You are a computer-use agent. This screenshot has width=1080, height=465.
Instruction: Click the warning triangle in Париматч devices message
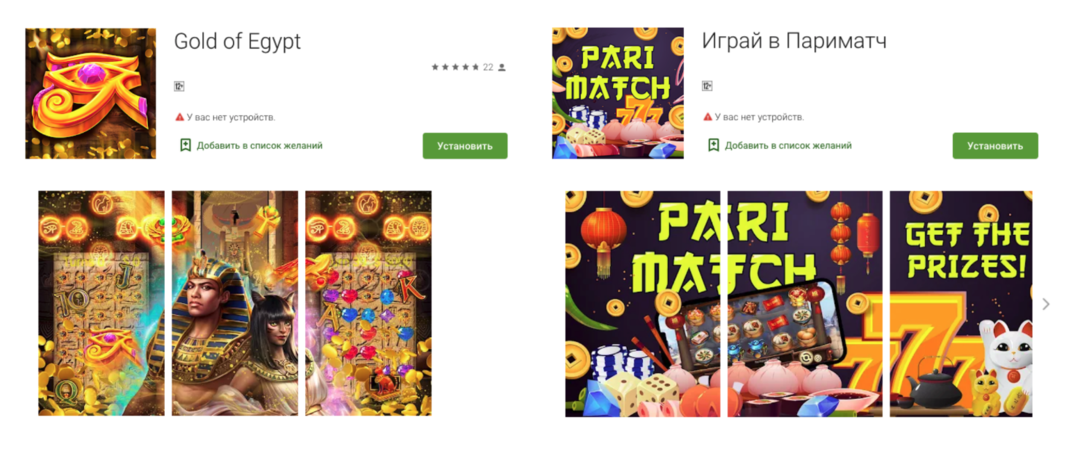[x=707, y=117]
